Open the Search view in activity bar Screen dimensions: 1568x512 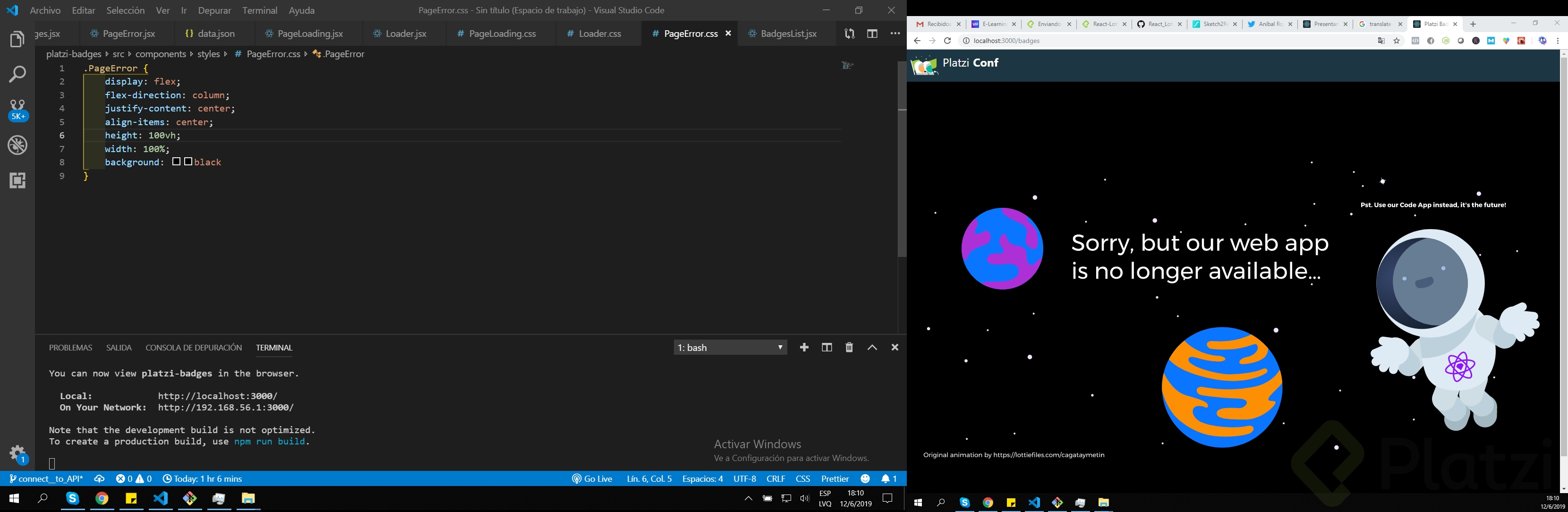[17, 74]
